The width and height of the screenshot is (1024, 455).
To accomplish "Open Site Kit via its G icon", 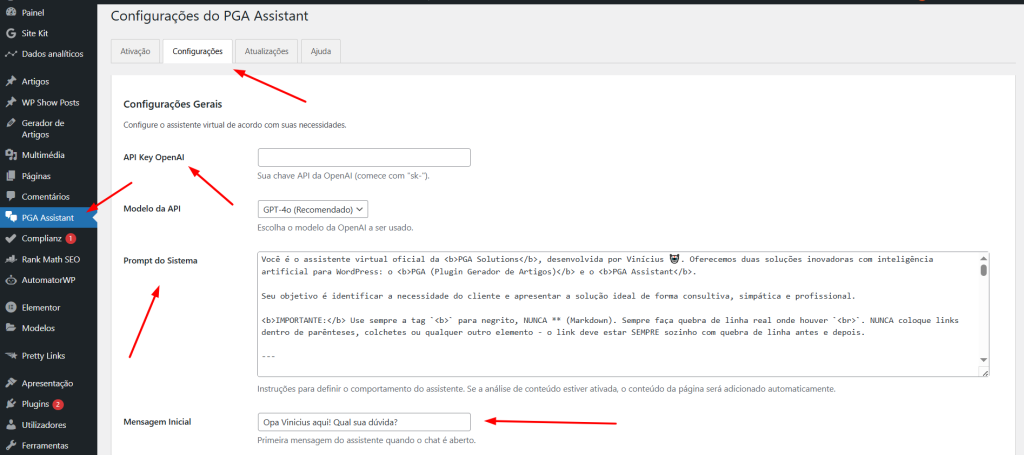I will (x=10, y=33).
